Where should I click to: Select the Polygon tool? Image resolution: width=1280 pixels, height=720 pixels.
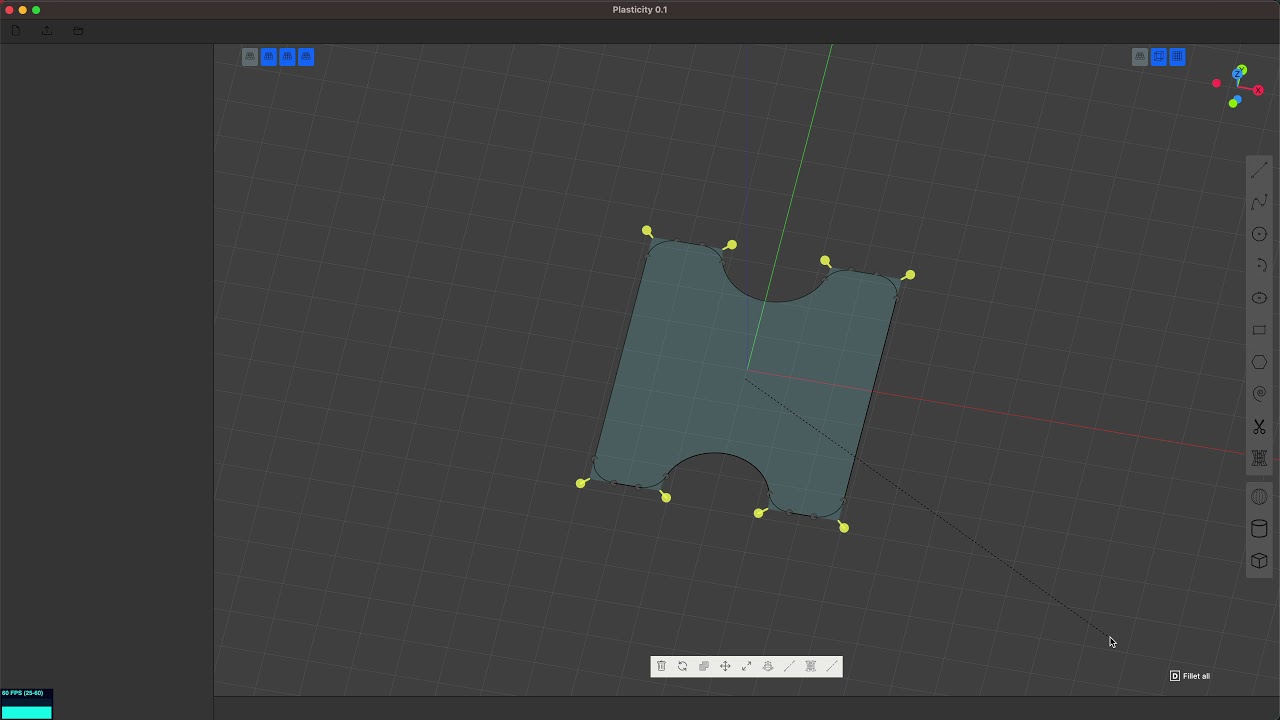(1259, 362)
